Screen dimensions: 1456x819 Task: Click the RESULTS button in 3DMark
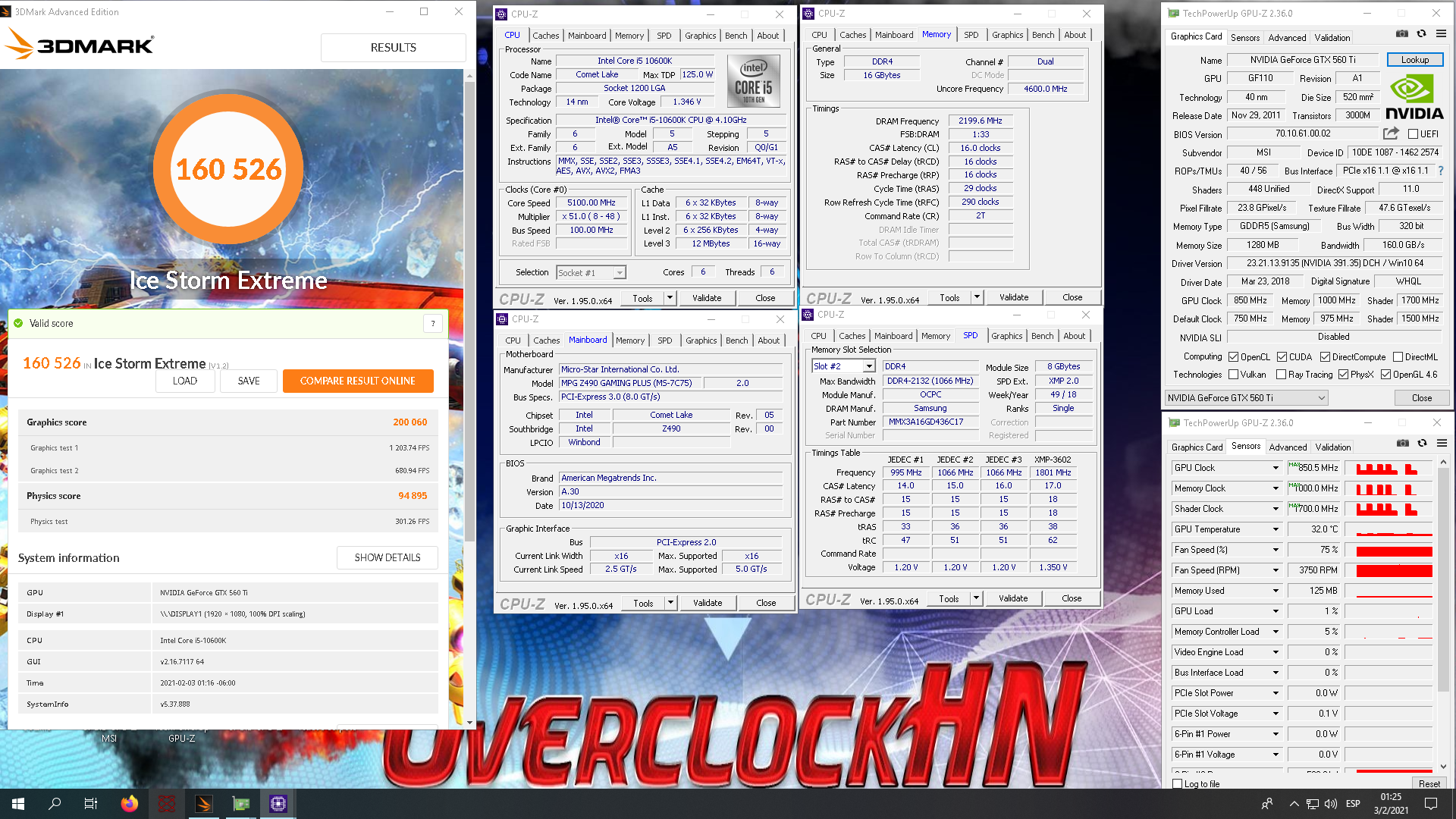tap(393, 48)
